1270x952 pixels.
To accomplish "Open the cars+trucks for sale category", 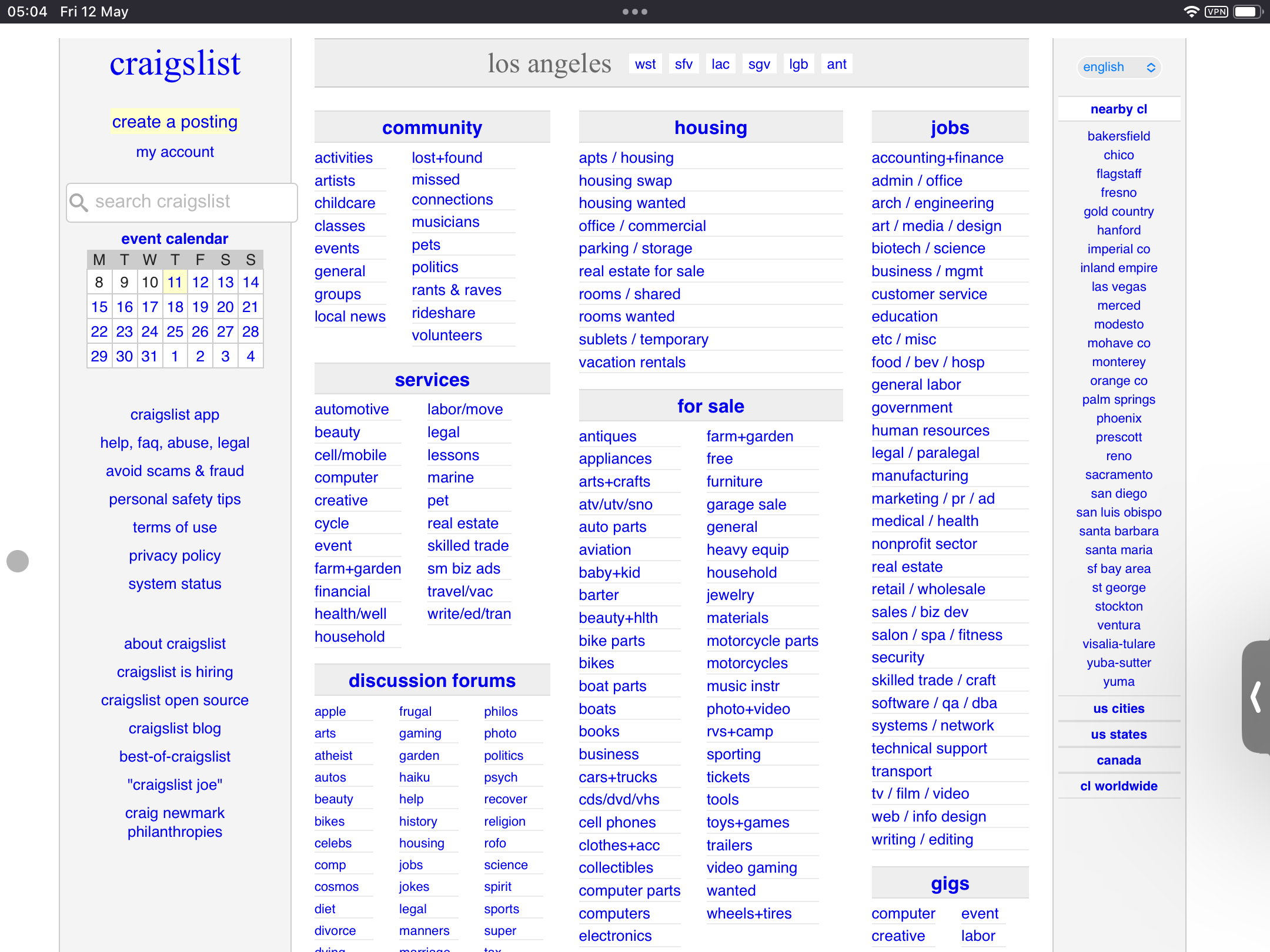I will click(617, 777).
